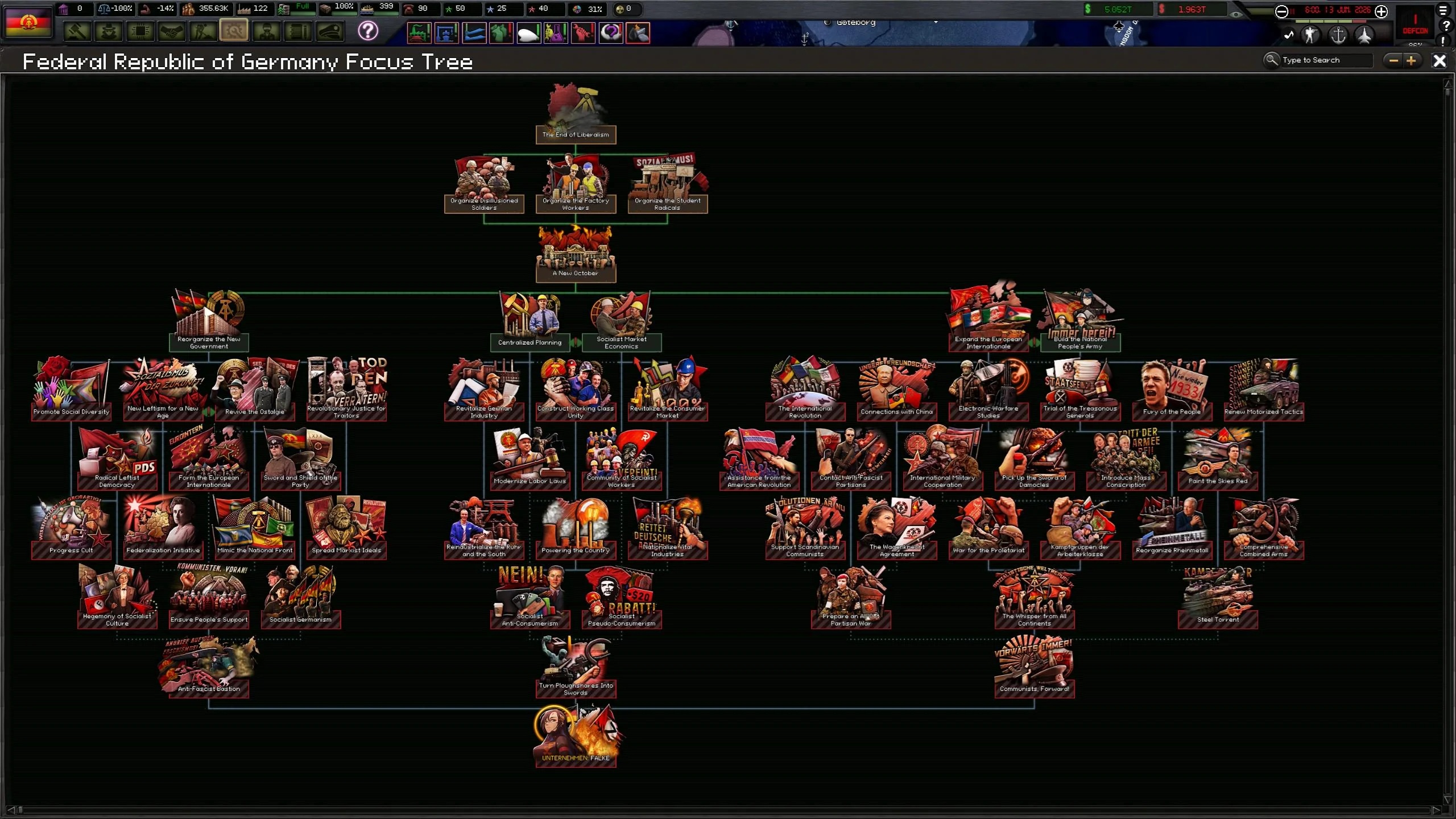
Task: Select Anti-Fascist Bastion focus
Action: click(x=209, y=668)
